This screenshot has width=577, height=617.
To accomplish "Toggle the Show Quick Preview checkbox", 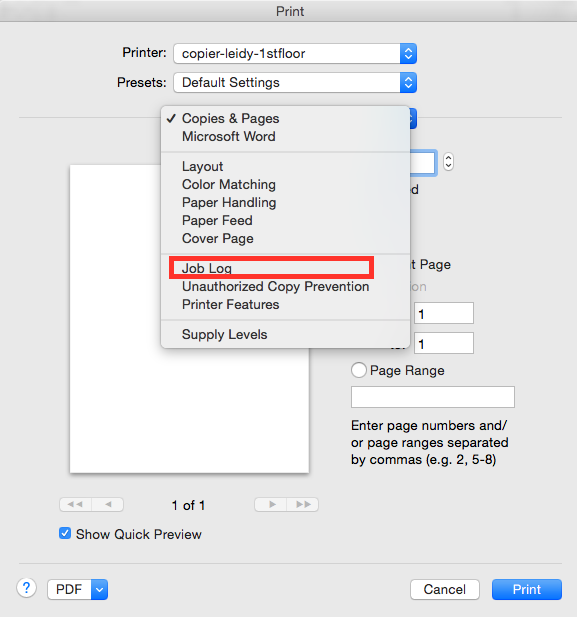I will pyautogui.click(x=65, y=534).
